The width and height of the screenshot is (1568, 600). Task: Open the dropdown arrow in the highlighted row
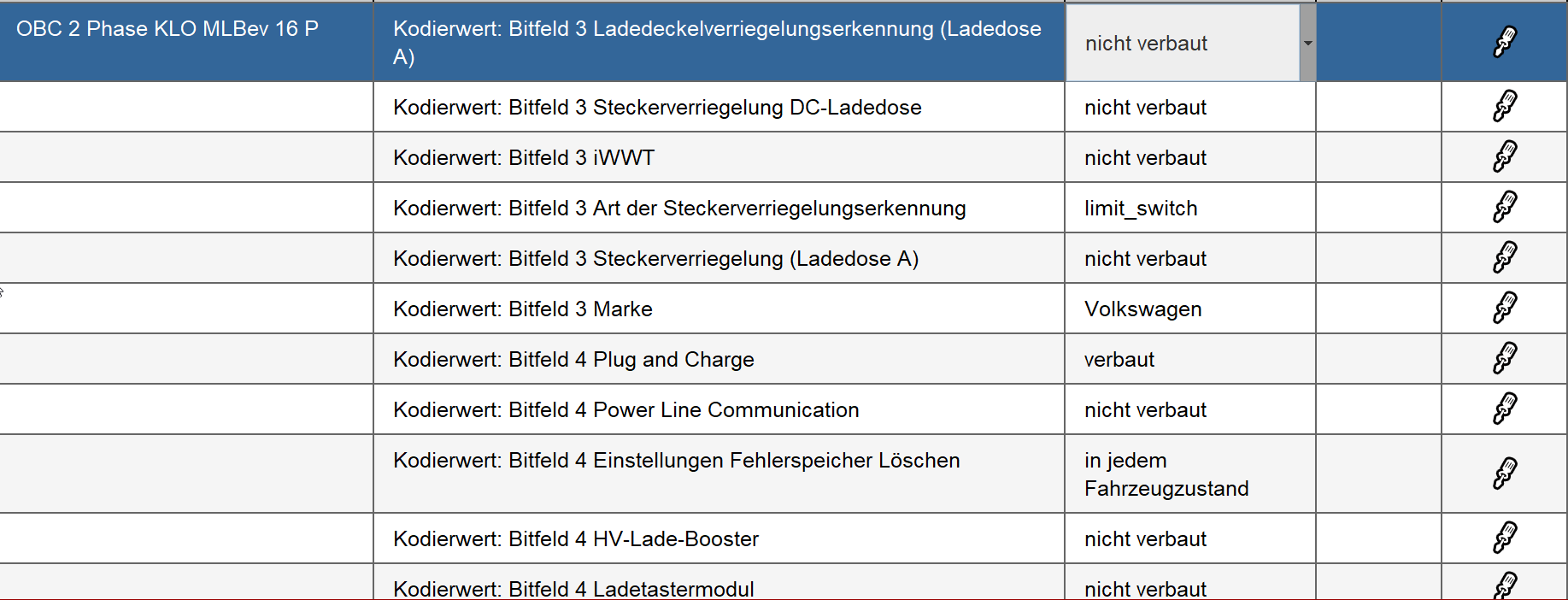(x=1307, y=43)
